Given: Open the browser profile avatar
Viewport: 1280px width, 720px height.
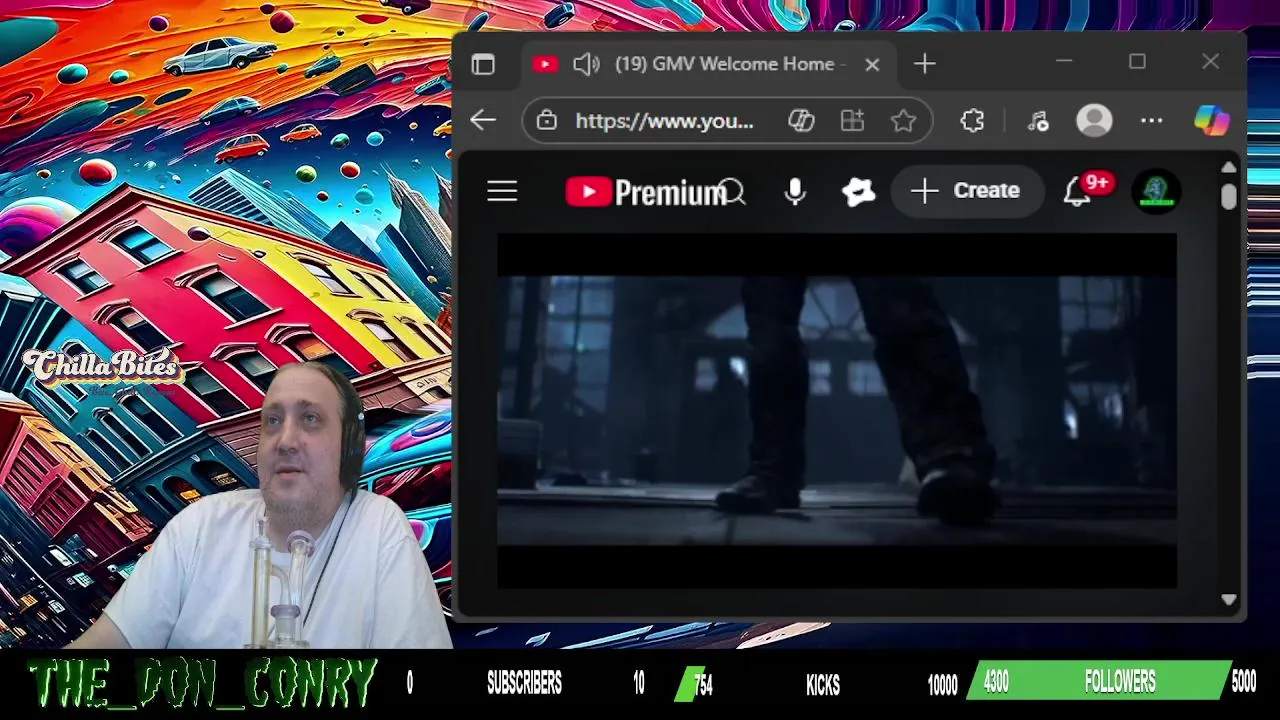Looking at the screenshot, I should coord(1094,121).
